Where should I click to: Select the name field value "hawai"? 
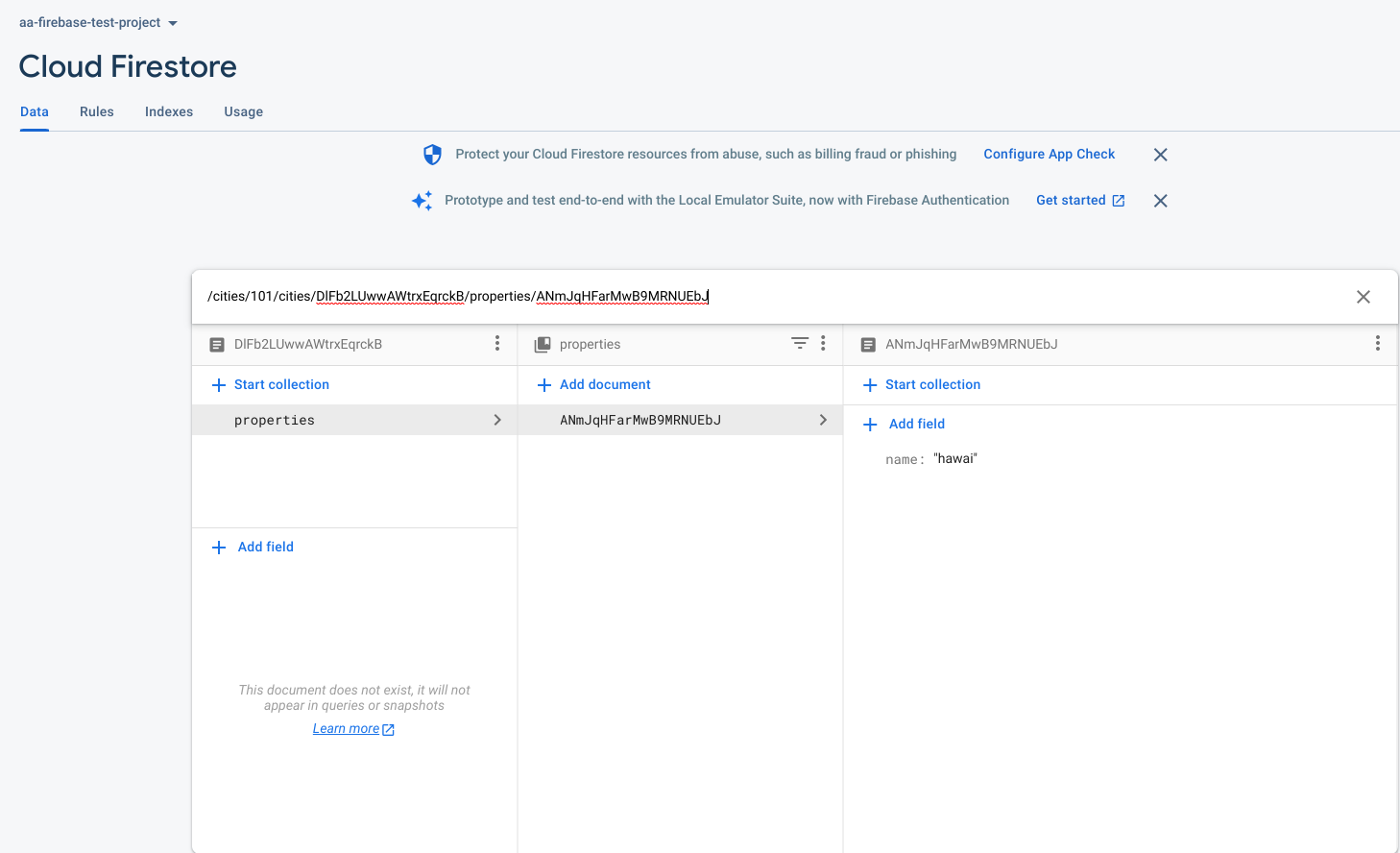[955, 459]
